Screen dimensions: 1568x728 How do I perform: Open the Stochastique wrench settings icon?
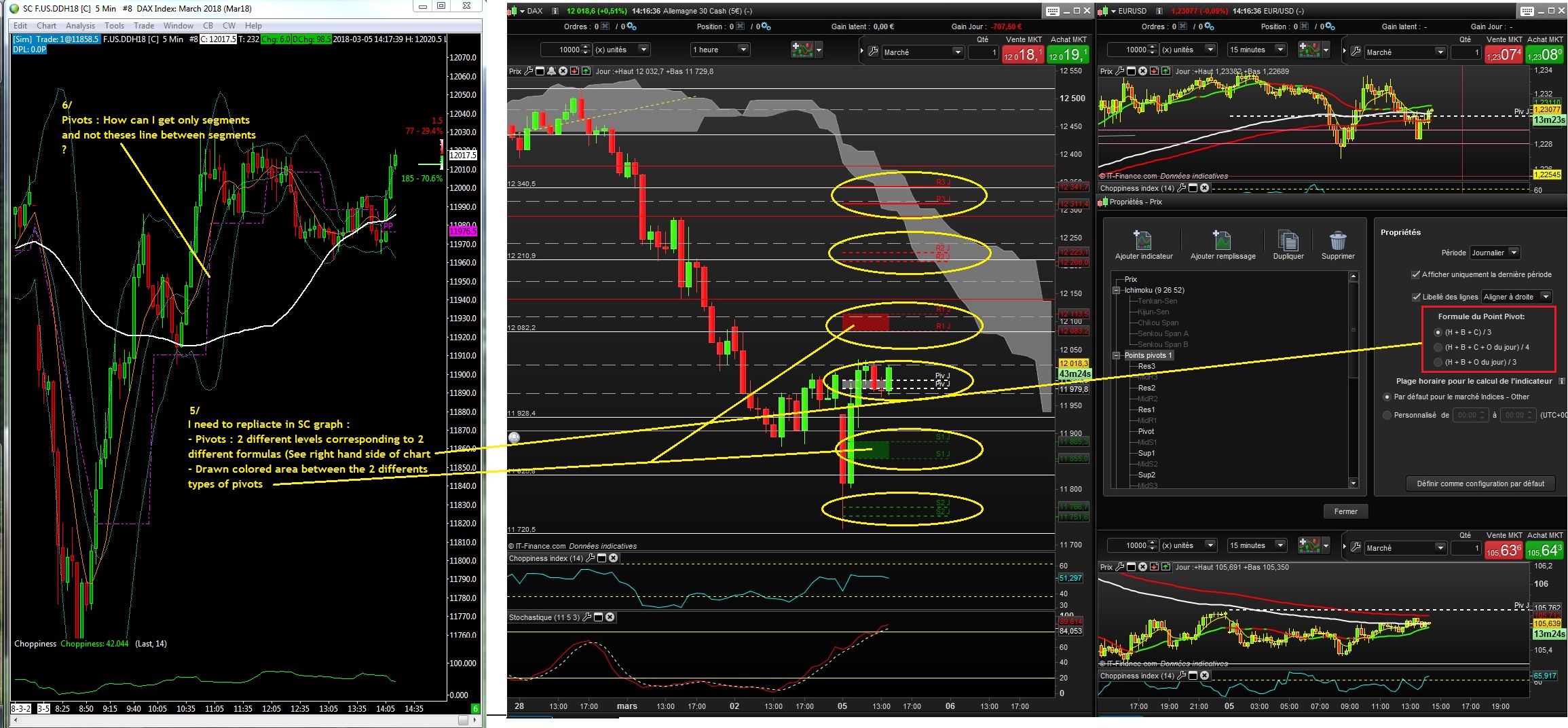[587, 617]
